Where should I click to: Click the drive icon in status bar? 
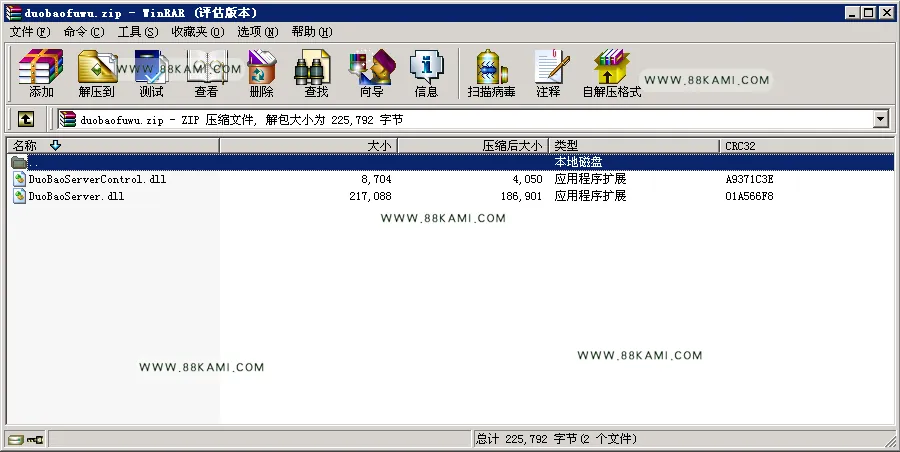click(15, 440)
